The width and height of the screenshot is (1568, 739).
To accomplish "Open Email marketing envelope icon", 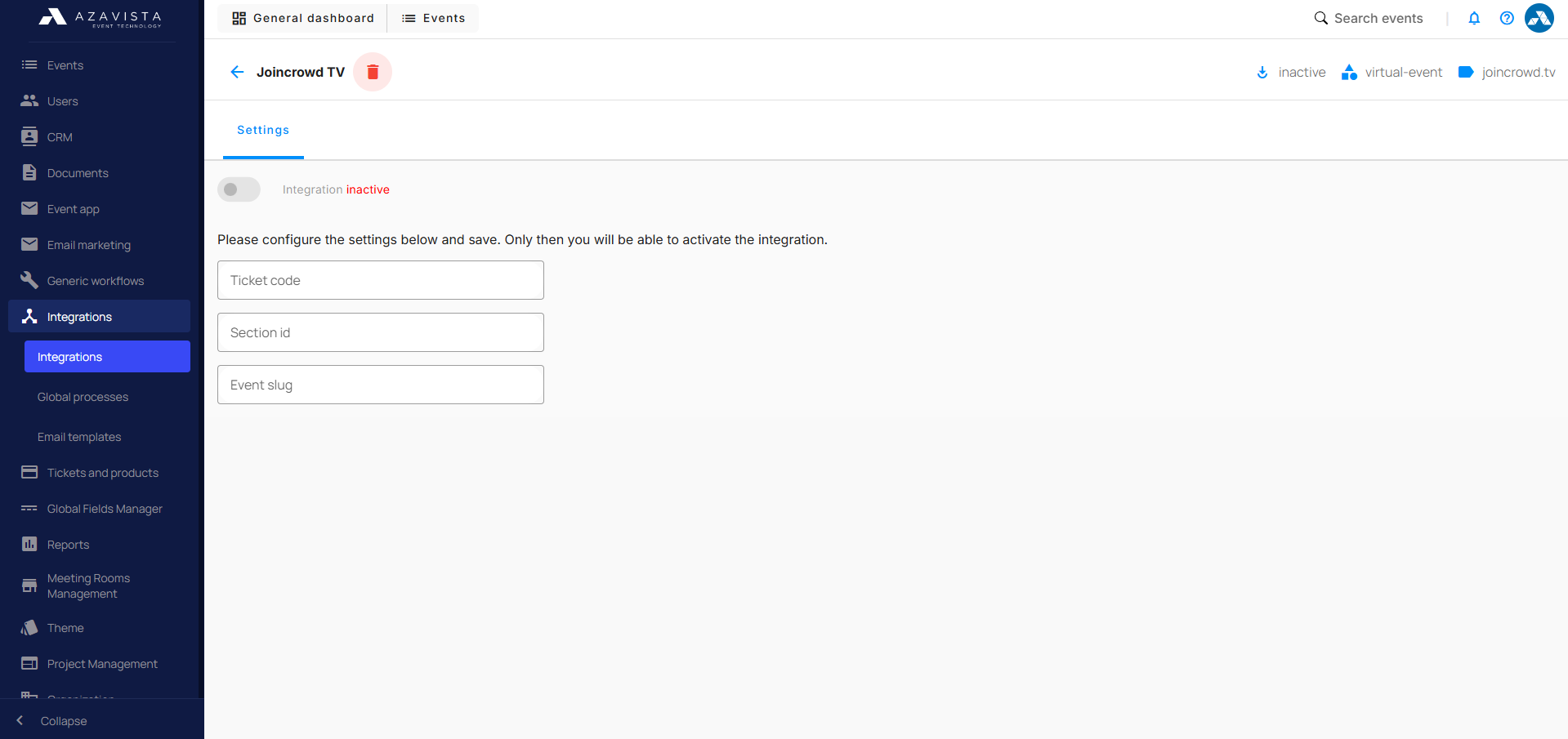I will 29,244.
